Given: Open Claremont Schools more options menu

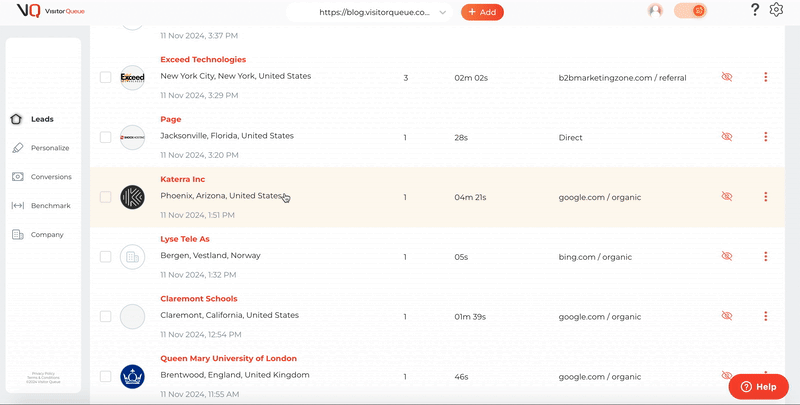Looking at the screenshot, I should click(x=765, y=316).
